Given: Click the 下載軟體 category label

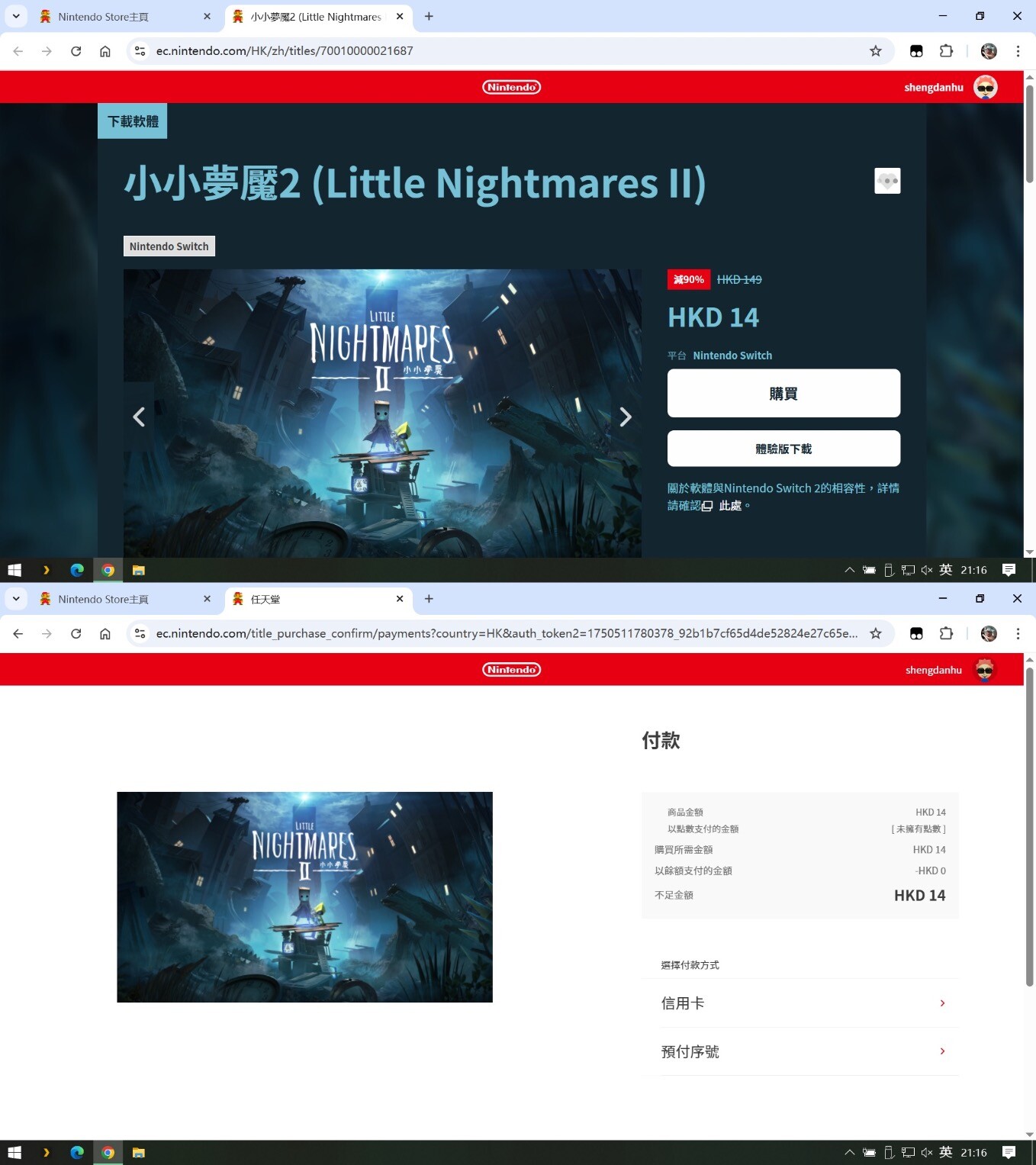Looking at the screenshot, I should (x=133, y=121).
